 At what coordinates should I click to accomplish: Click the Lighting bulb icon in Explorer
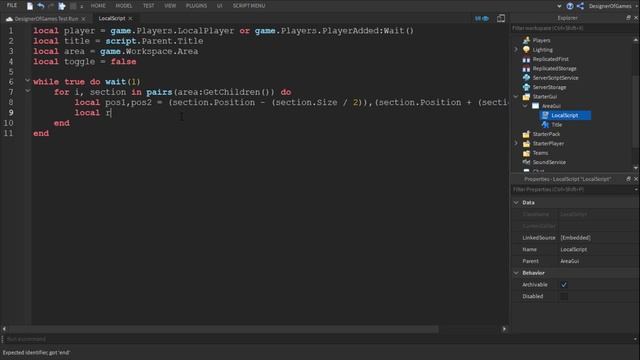[526, 49]
